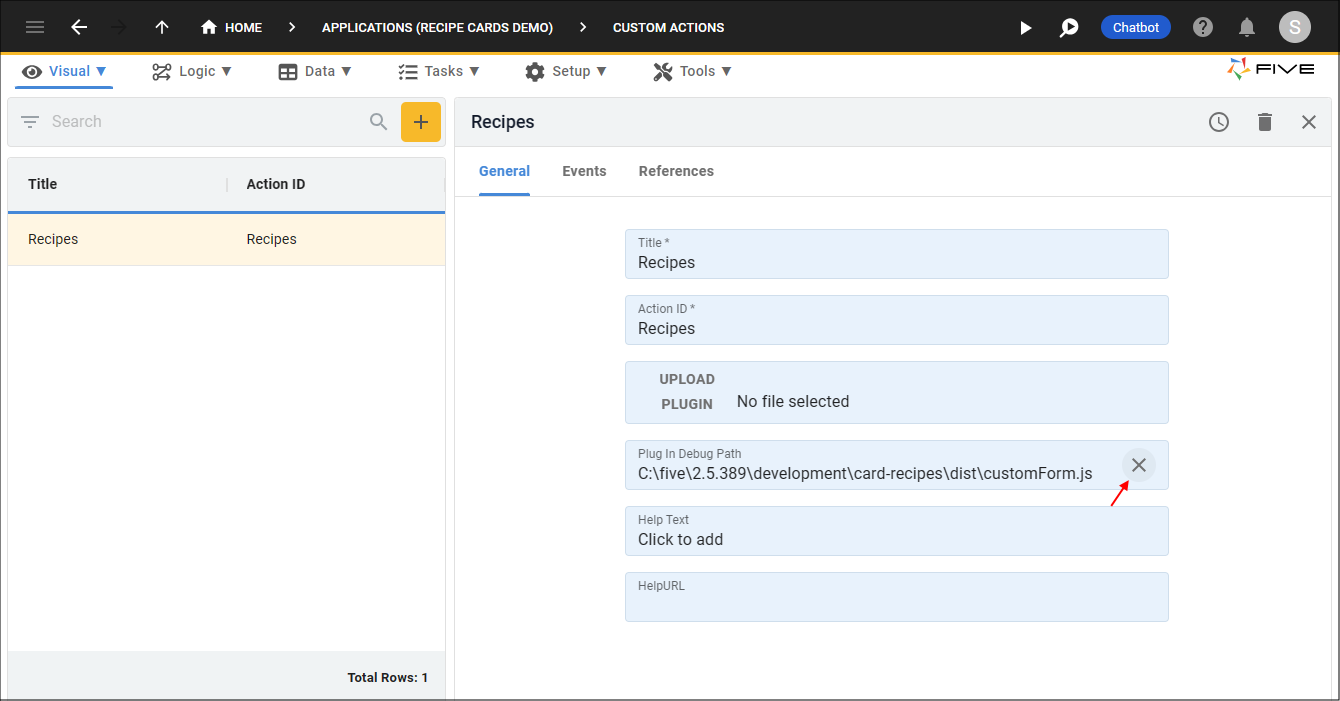Click the Five logo
This screenshot has height=701, width=1340.
1271,68
